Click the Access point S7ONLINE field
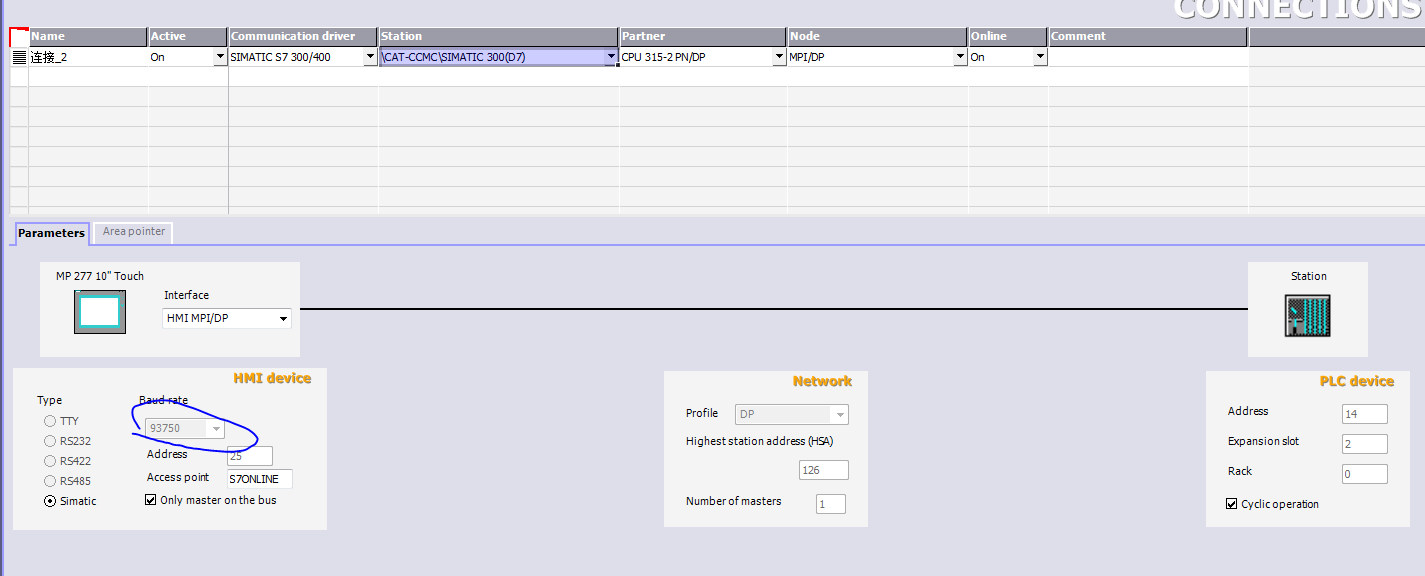This screenshot has width=1425, height=576. click(260, 479)
